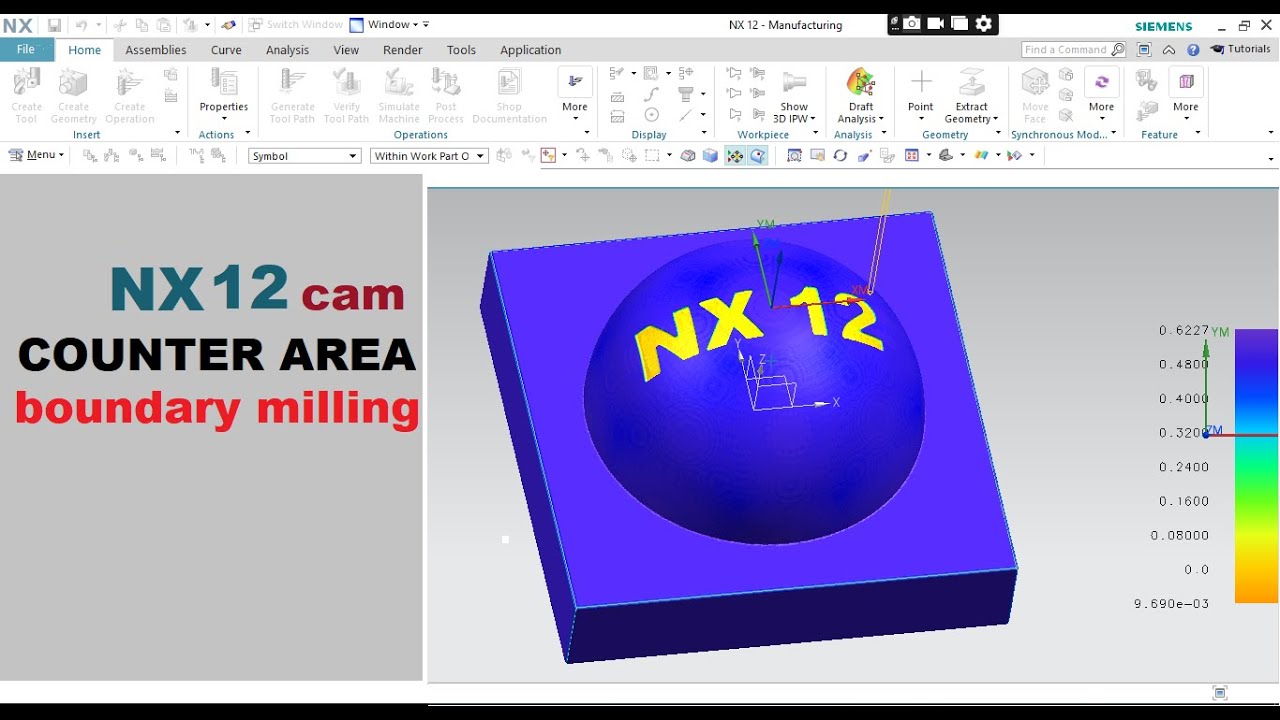Click the legend value 0.6227
The image size is (1280, 720).
coord(1183,331)
